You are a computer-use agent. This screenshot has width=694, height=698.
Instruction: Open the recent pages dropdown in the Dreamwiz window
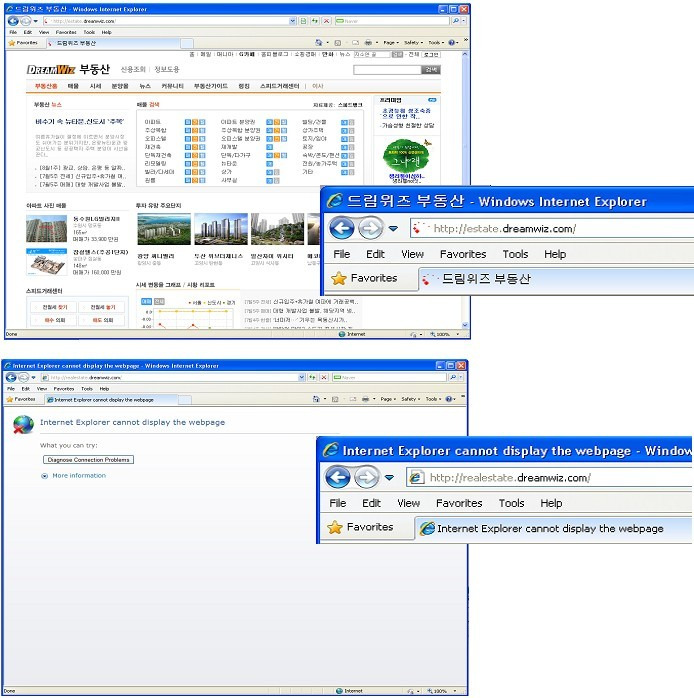coord(36,21)
